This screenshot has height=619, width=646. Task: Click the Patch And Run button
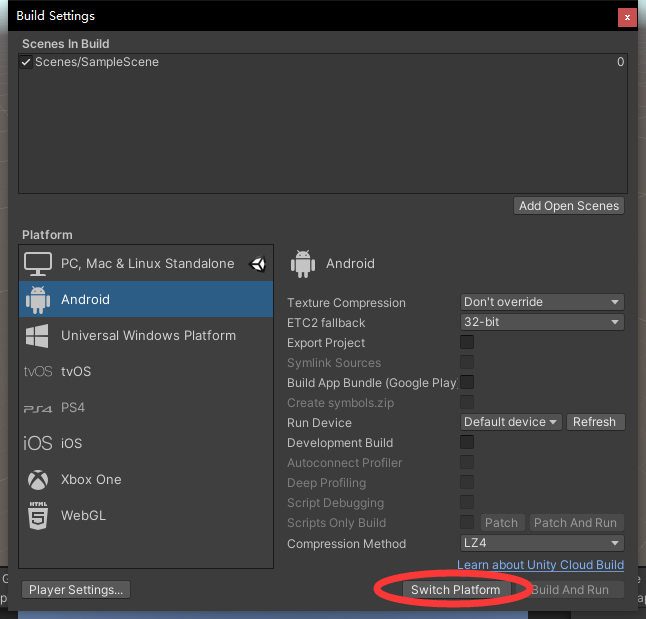[x=576, y=523]
